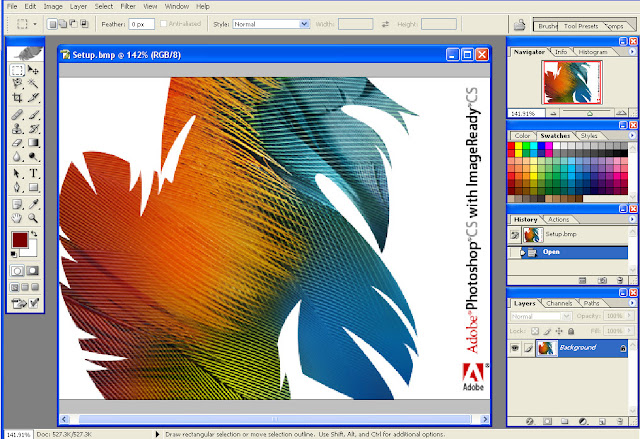This screenshot has width=640, height=439.
Task: Open the tool preset picker arrow
Action: pyautogui.click(x=35, y=24)
